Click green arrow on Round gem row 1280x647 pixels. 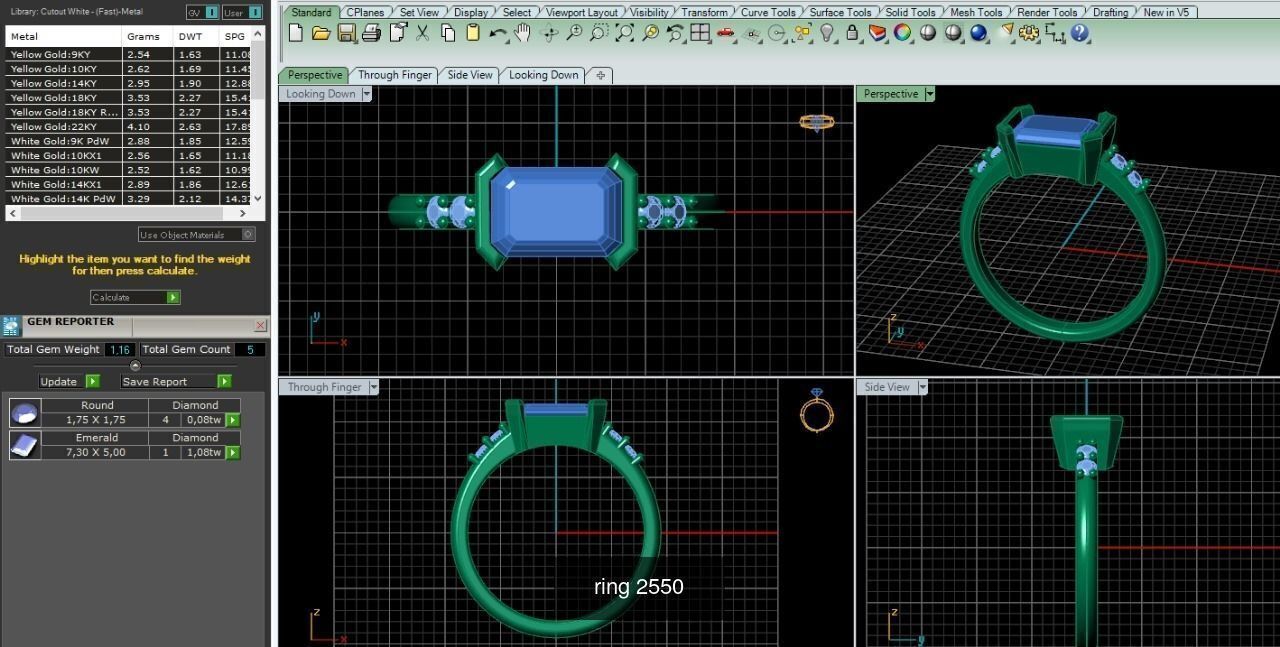point(233,421)
